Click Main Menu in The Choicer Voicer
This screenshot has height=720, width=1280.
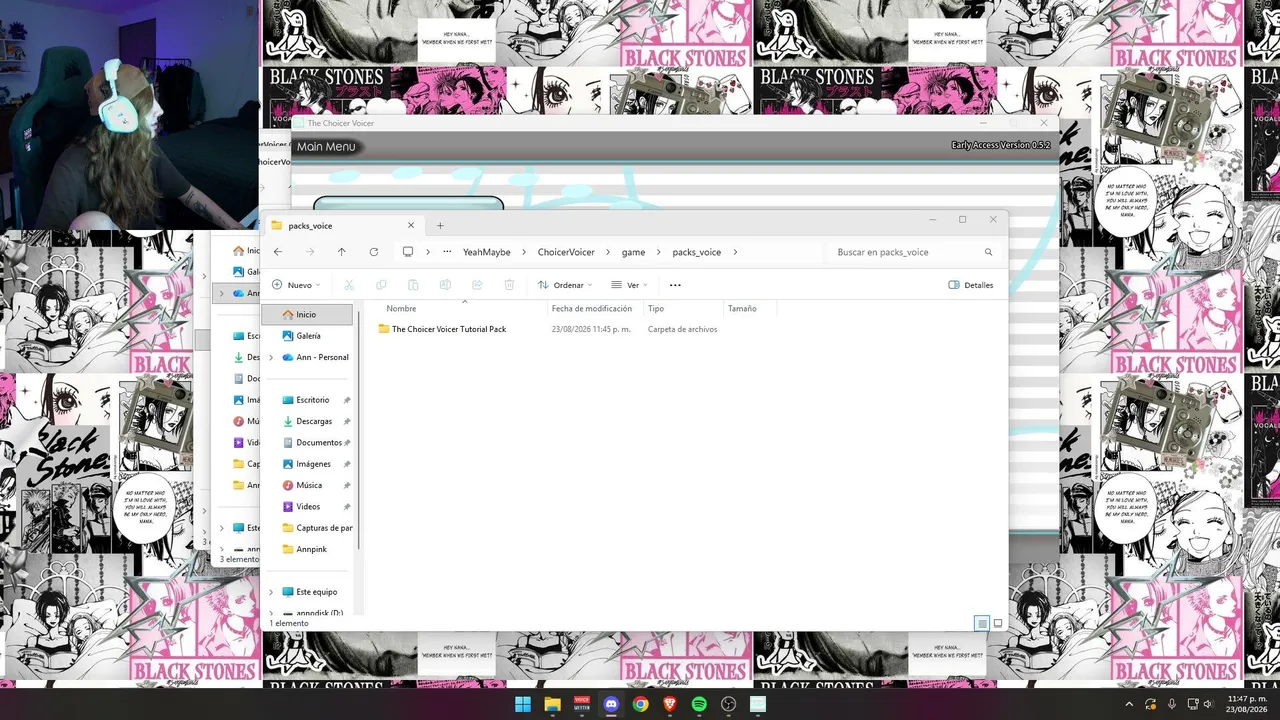coord(326,147)
